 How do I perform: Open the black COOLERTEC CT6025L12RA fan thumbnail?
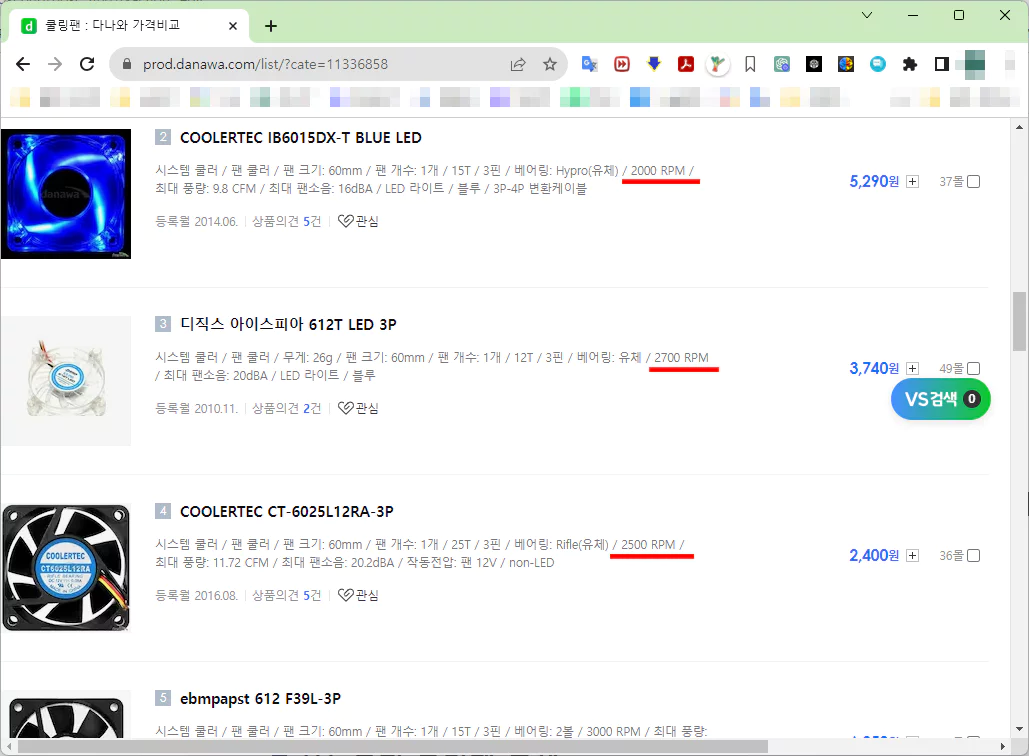pos(66,568)
